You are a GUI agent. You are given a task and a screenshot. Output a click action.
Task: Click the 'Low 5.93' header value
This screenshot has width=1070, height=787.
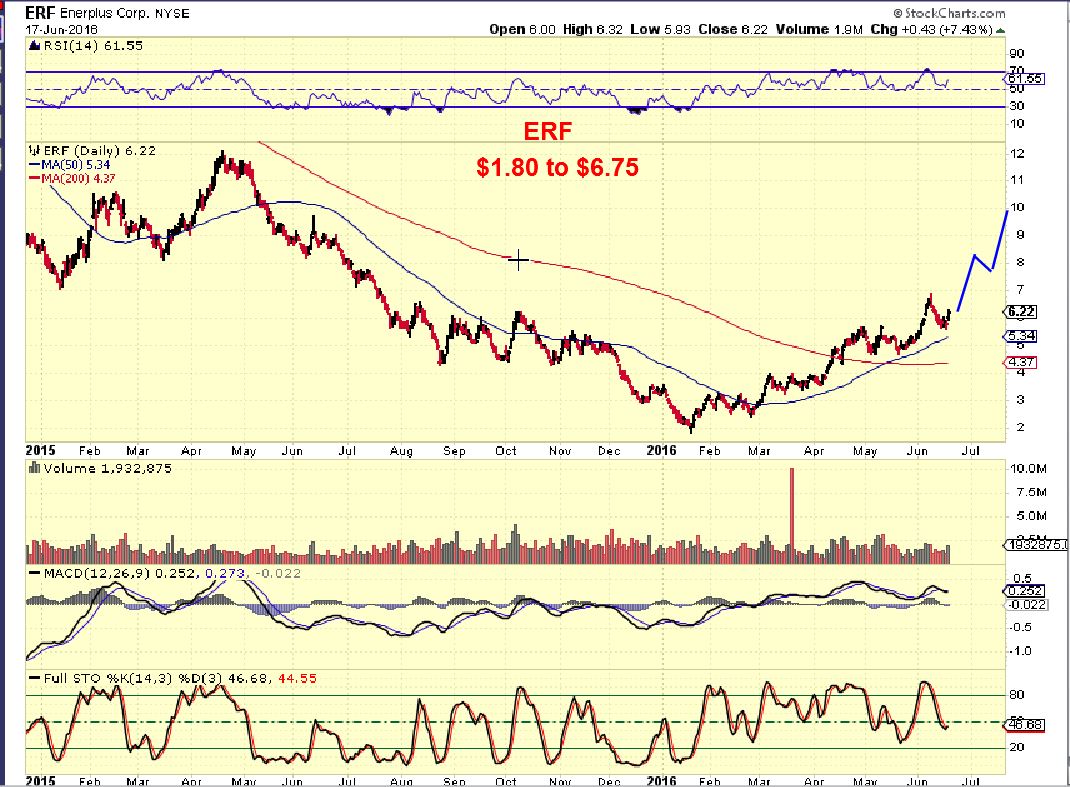(x=661, y=29)
